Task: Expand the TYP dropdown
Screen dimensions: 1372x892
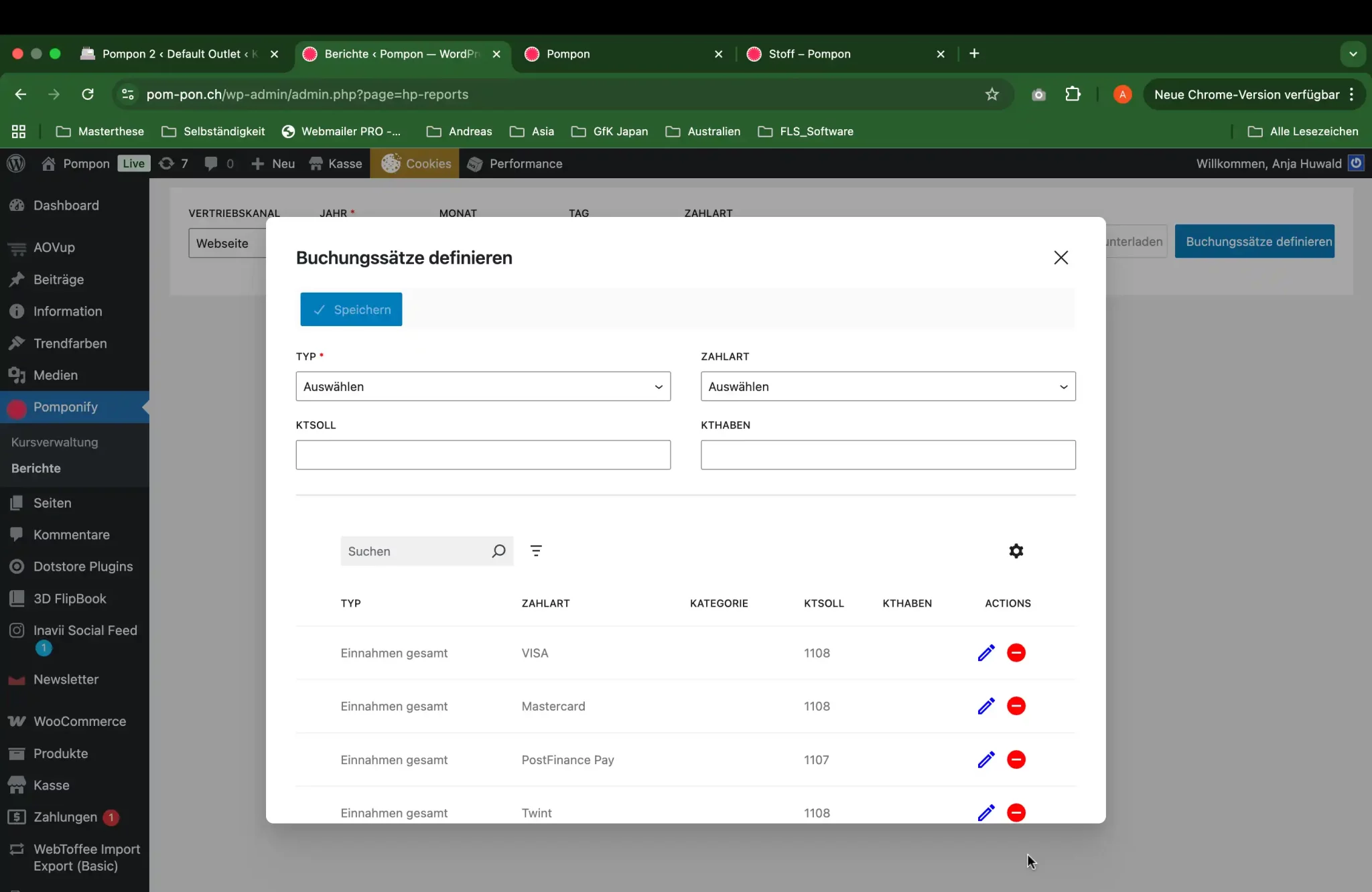Action: click(483, 386)
